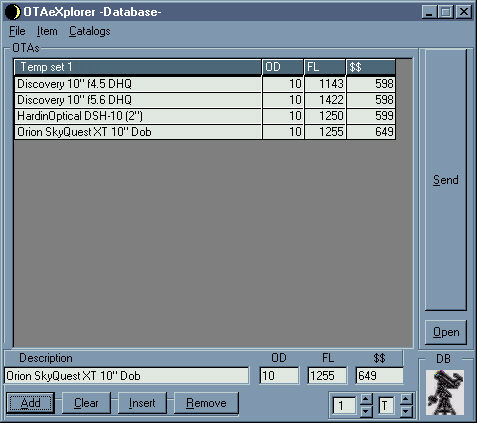Click the field showing T

tap(386, 406)
